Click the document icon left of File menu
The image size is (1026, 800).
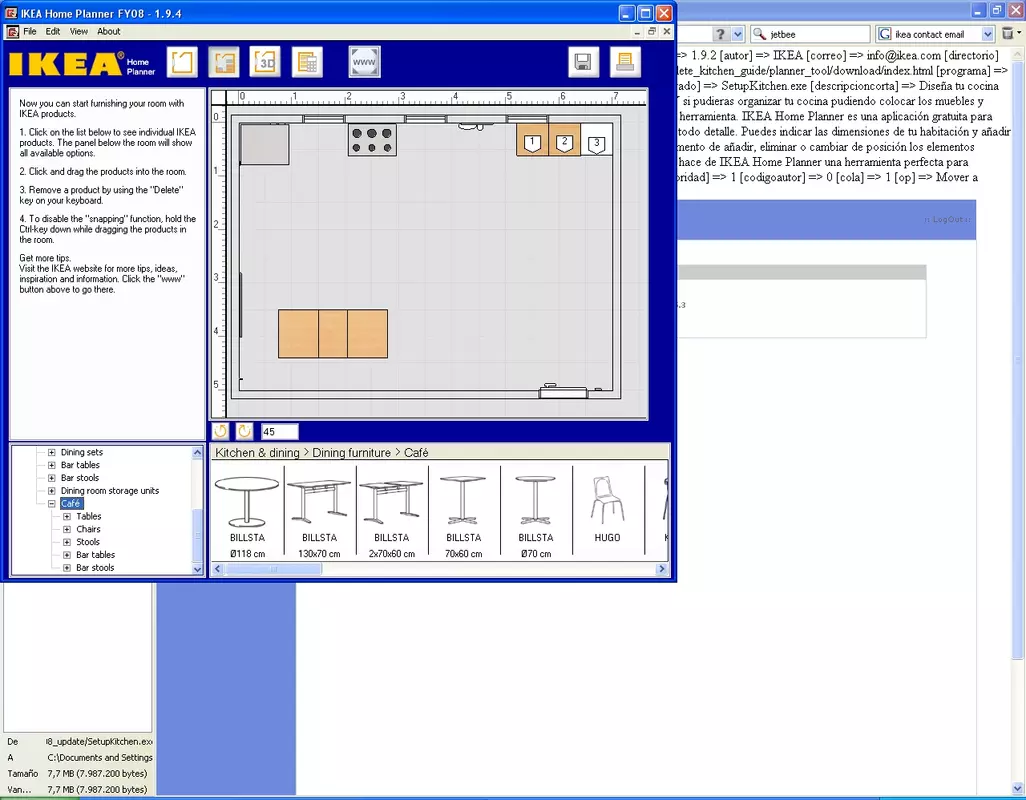(12, 31)
